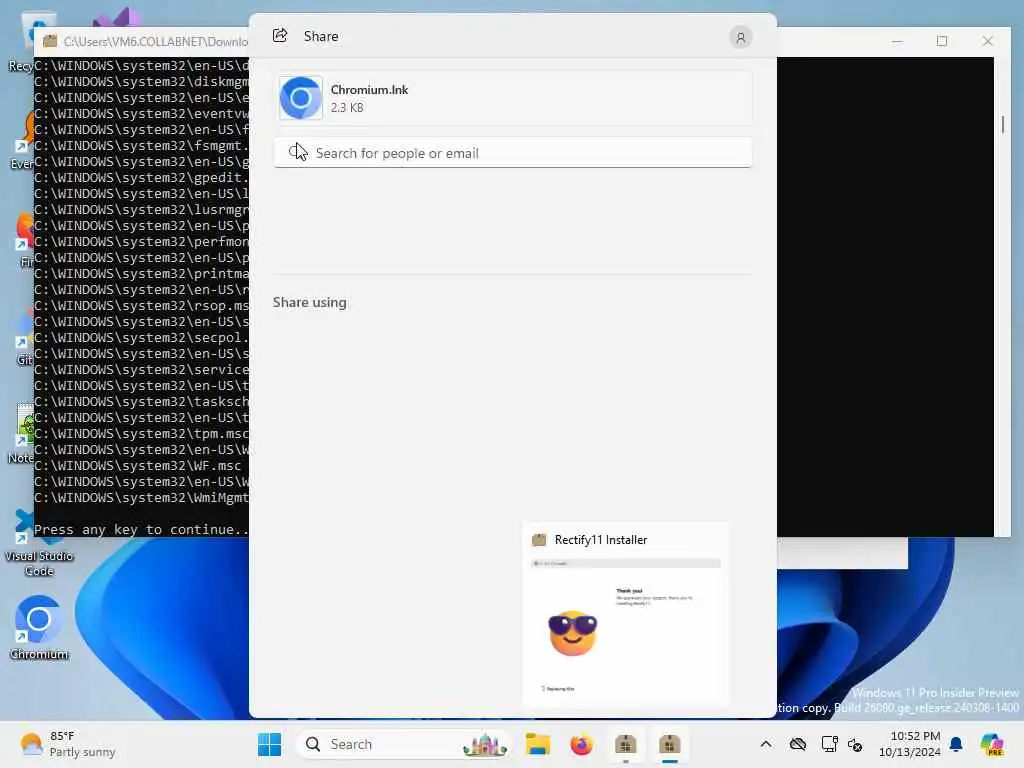Open File Explorer from the taskbar

pos(537,744)
